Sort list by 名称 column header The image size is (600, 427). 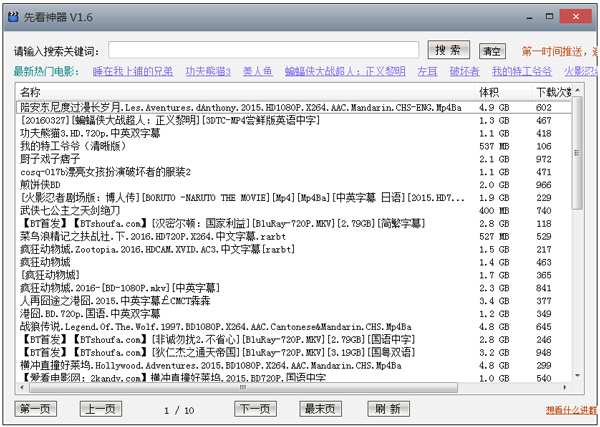(x=245, y=92)
